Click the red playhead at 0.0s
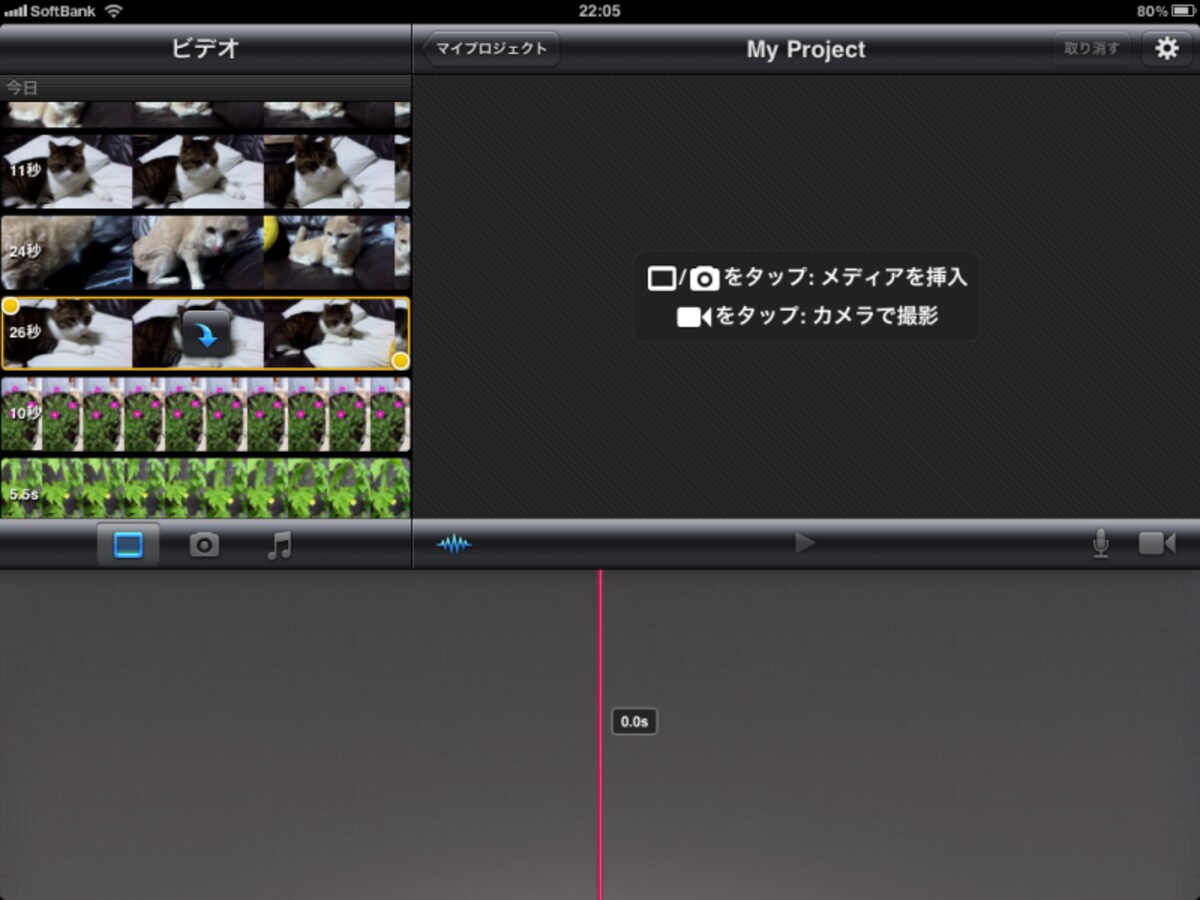This screenshot has height=900, width=1200. pos(600,735)
